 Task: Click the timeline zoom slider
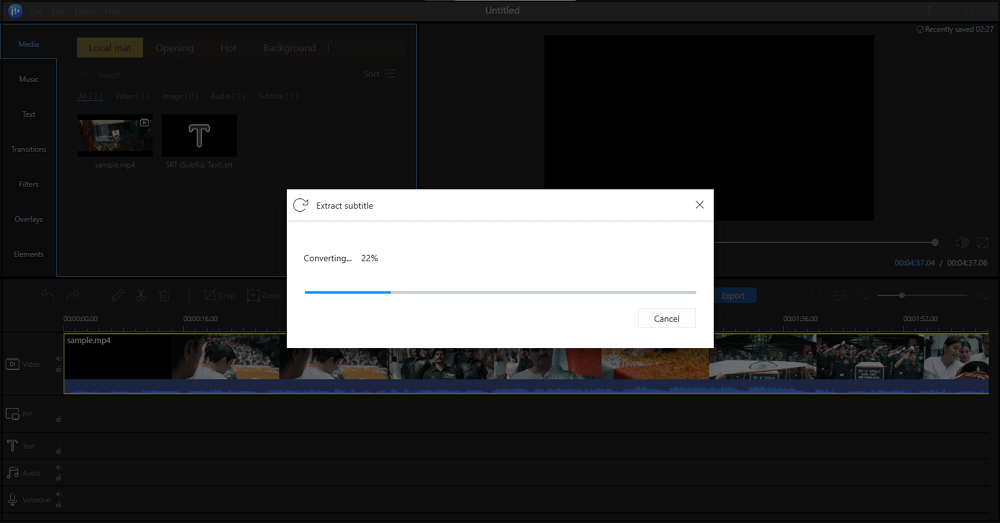(x=903, y=295)
